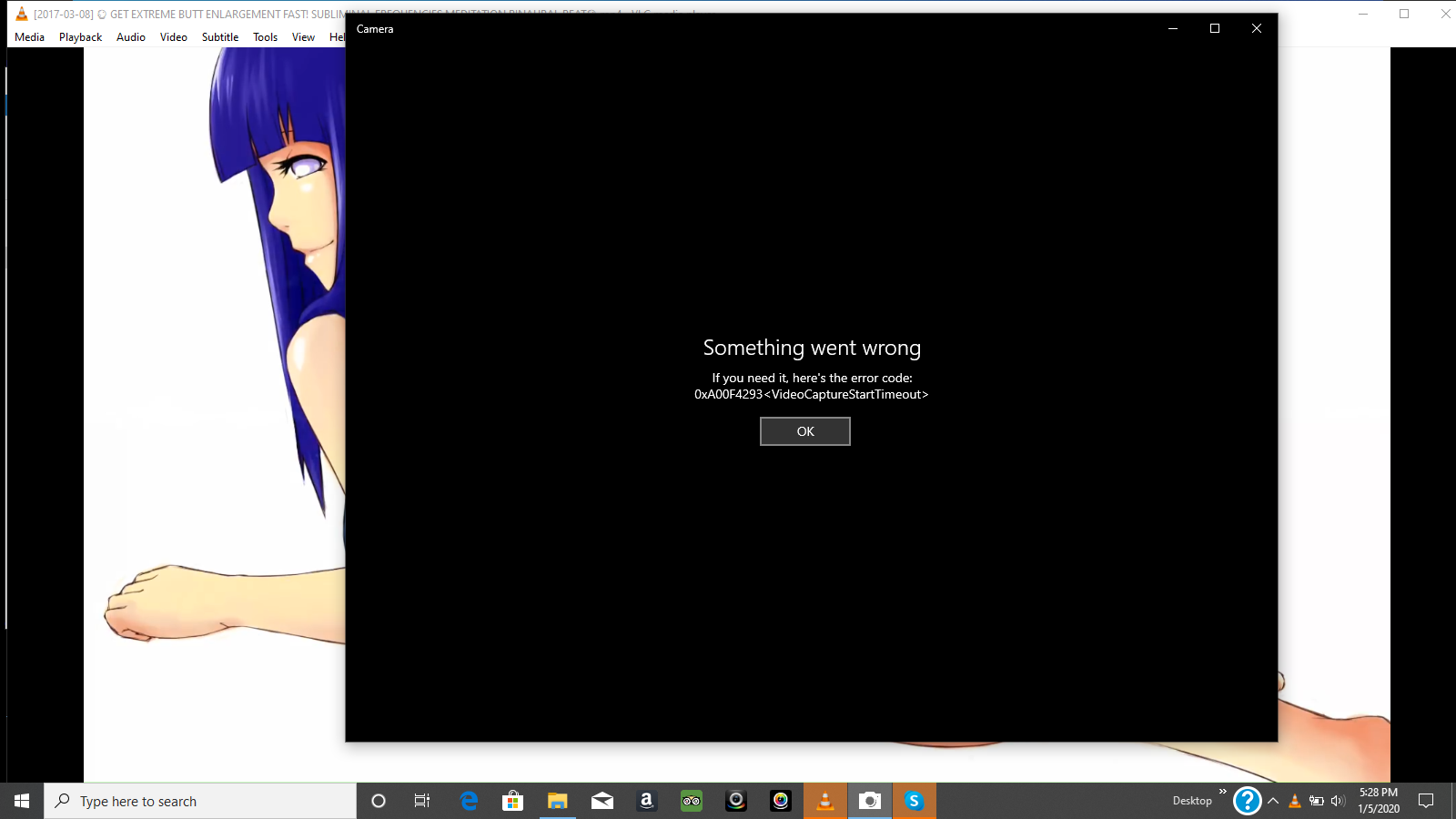Minimize the VLC window
Viewport: 1456px width, 819px height.
coord(1363,14)
